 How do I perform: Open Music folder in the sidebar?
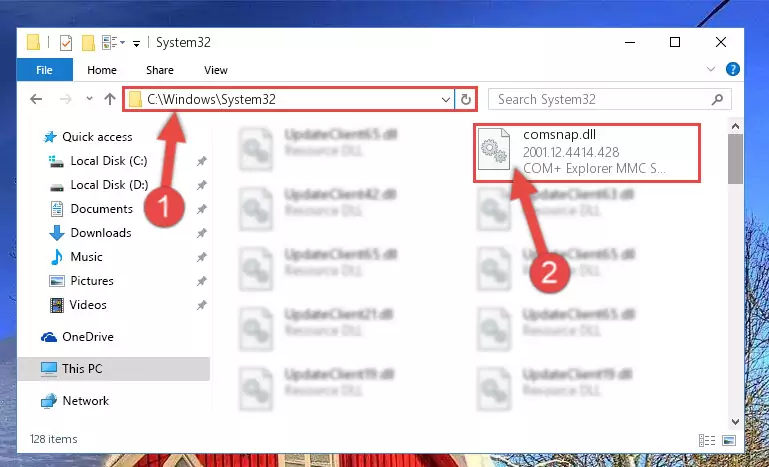coord(86,257)
